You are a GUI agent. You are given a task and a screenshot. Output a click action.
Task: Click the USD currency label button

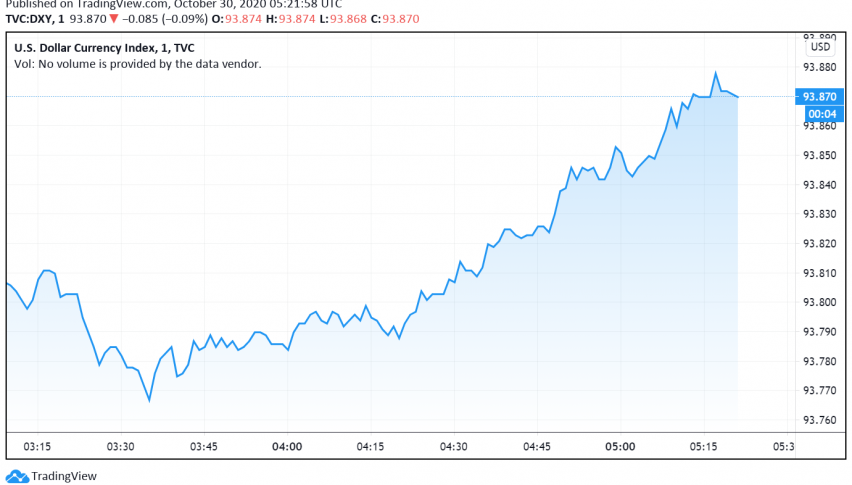[820, 47]
